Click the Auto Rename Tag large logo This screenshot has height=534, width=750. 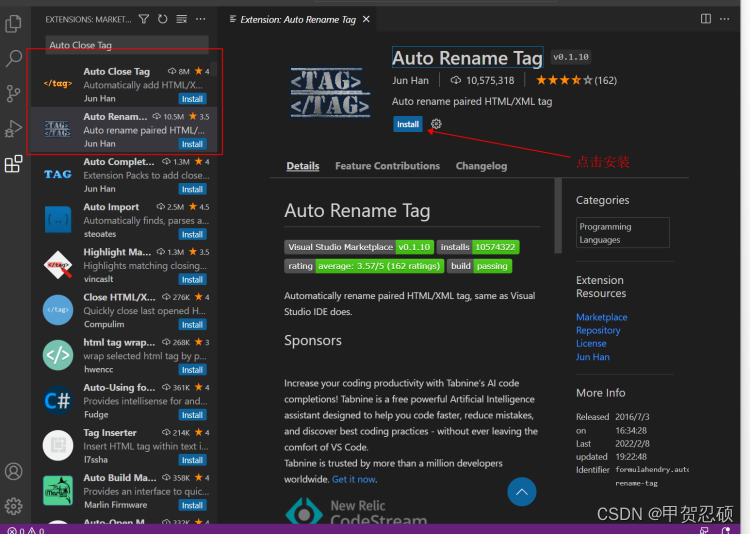click(x=330, y=92)
